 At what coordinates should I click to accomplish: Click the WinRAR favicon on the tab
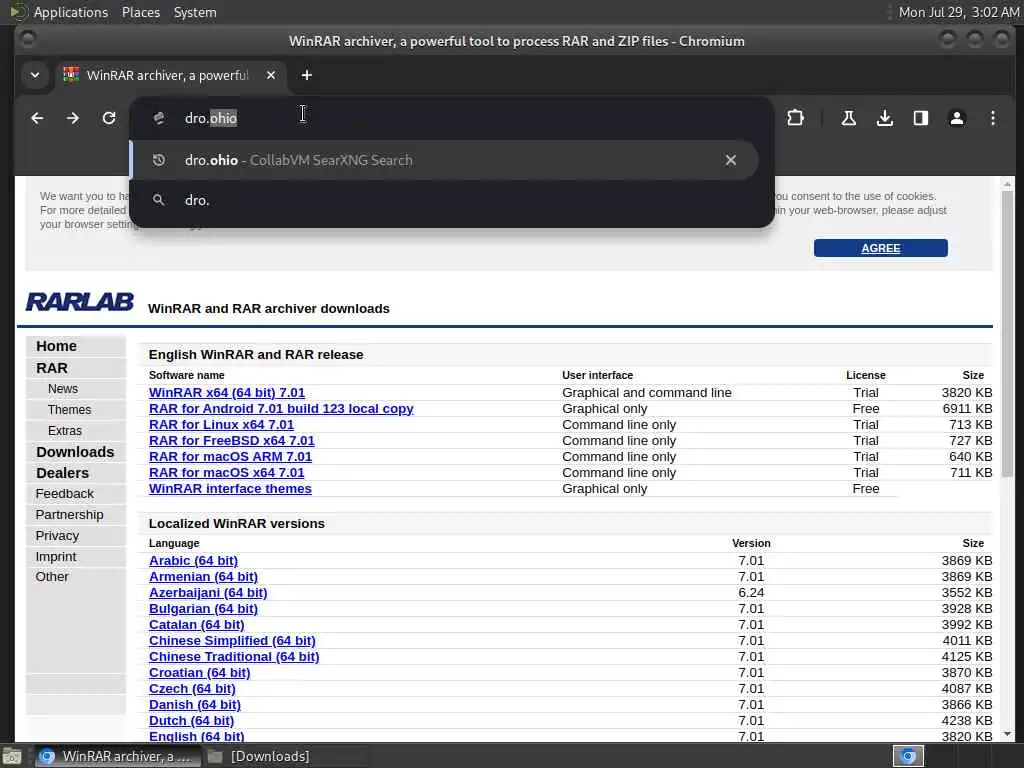[71, 75]
